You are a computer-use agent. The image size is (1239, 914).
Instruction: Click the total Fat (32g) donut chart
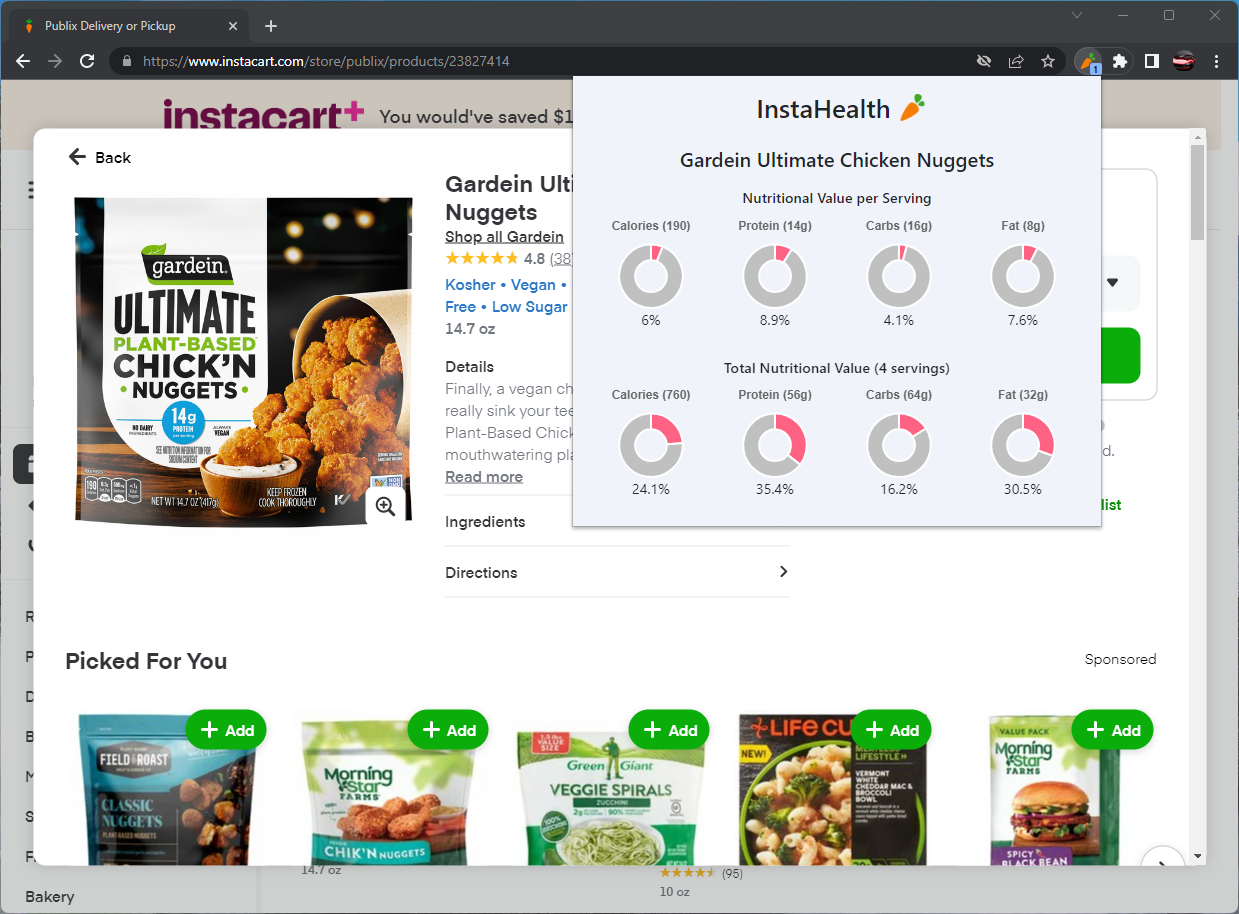click(1023, 445)
